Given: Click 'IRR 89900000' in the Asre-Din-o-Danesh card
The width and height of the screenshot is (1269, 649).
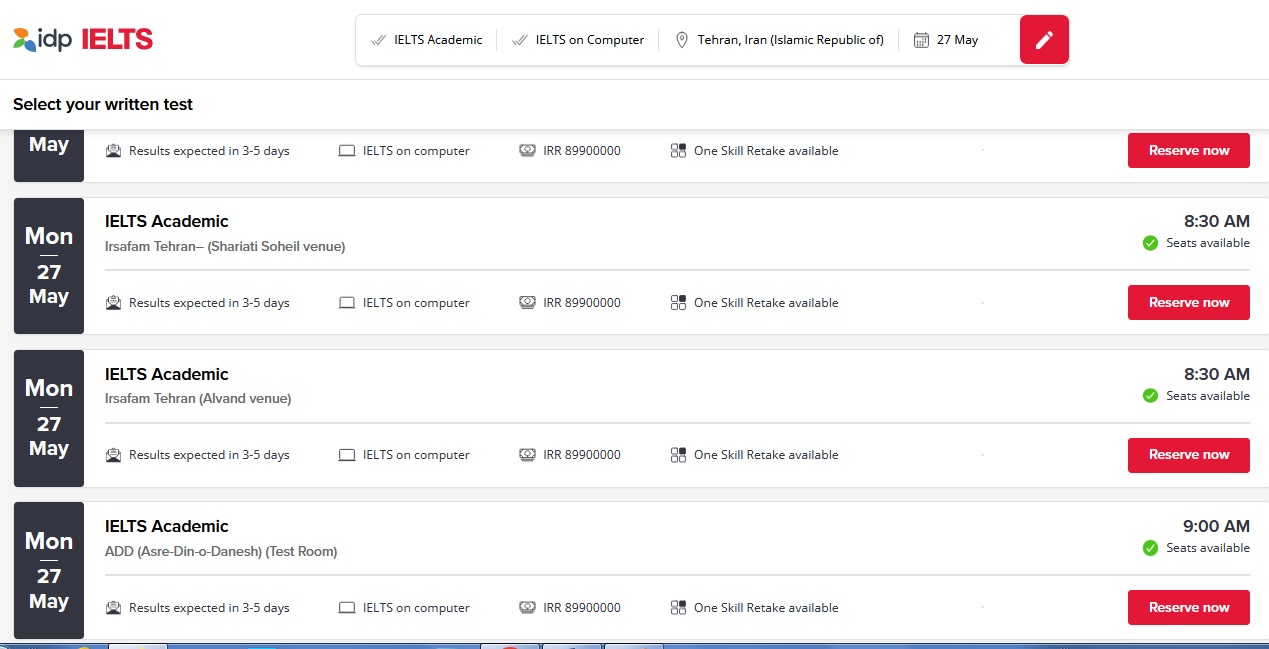Looking at the screenshot, I should (582, 608).
